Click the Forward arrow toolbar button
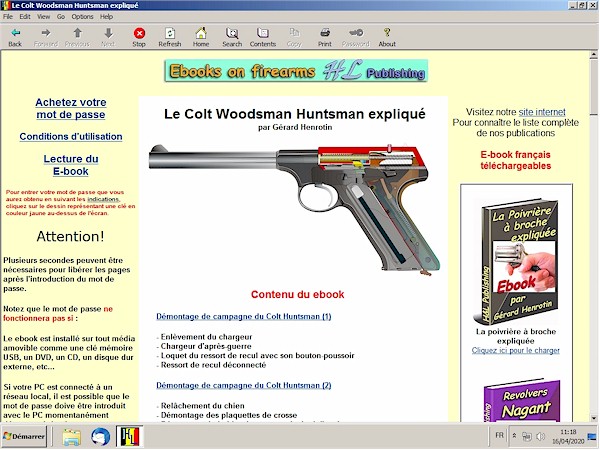 46,37
